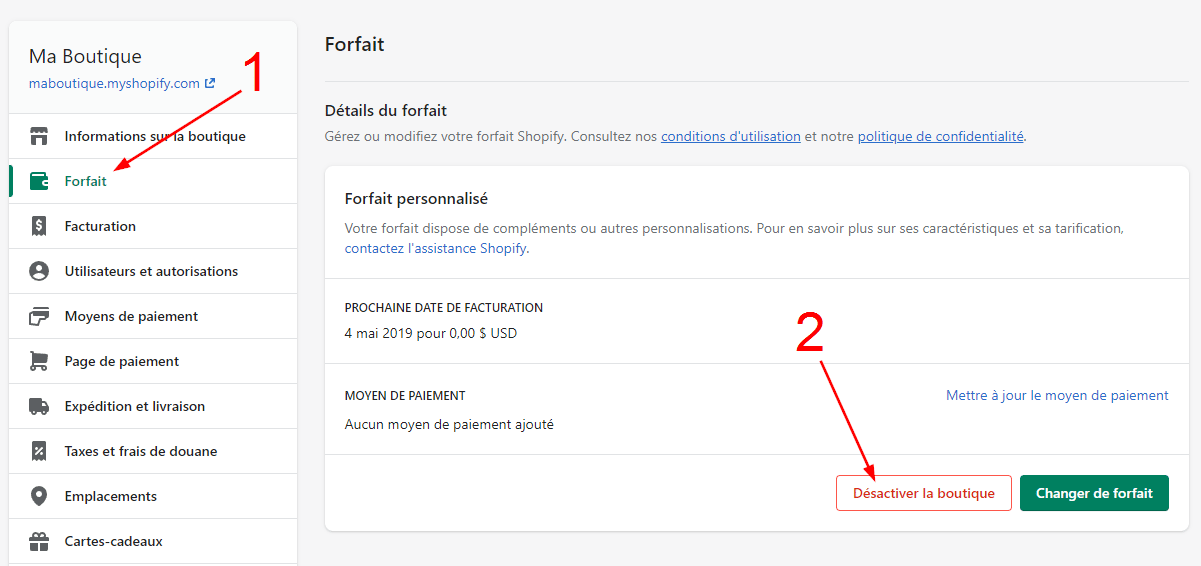Click the wallet icon next to Forfait
Viewport: 1201px width, 566px height.
click(39, 181)
